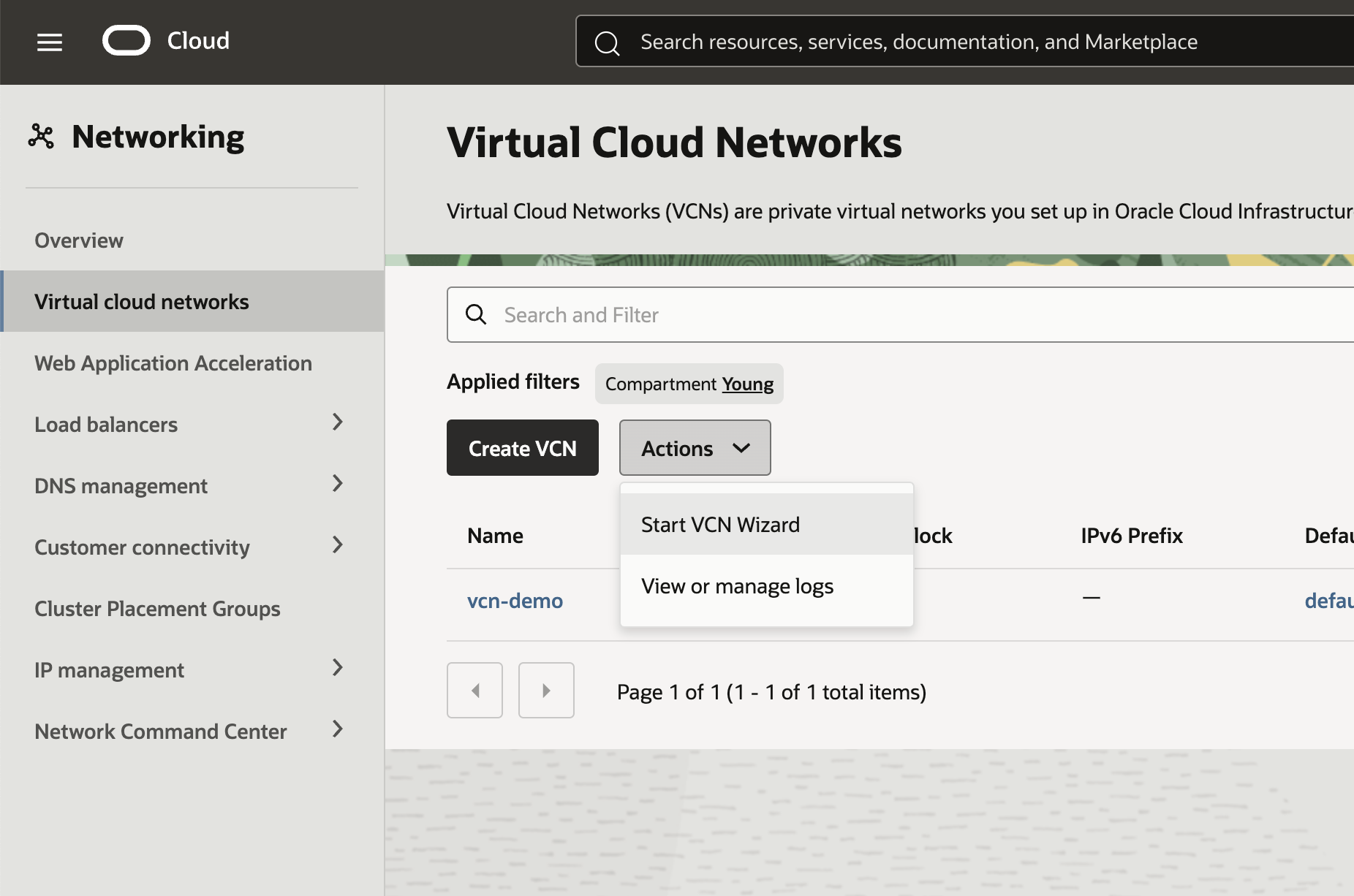Collapse the Actions dropdown
1354x896 pixels.
[x=695, y=448]
